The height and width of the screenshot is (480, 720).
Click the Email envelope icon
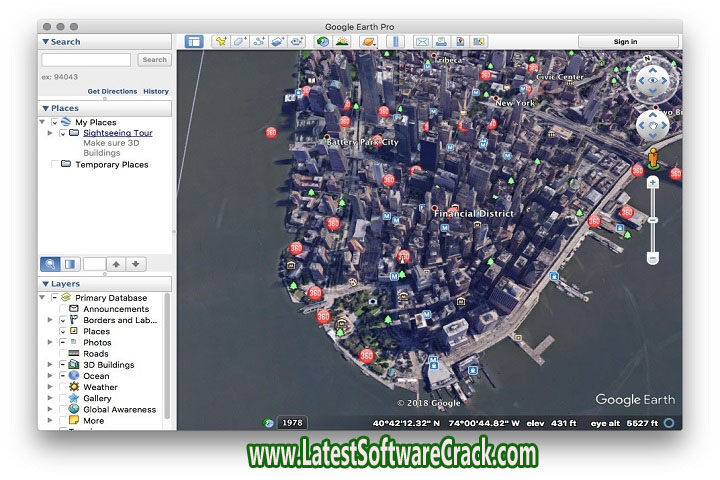click(421, 41)
